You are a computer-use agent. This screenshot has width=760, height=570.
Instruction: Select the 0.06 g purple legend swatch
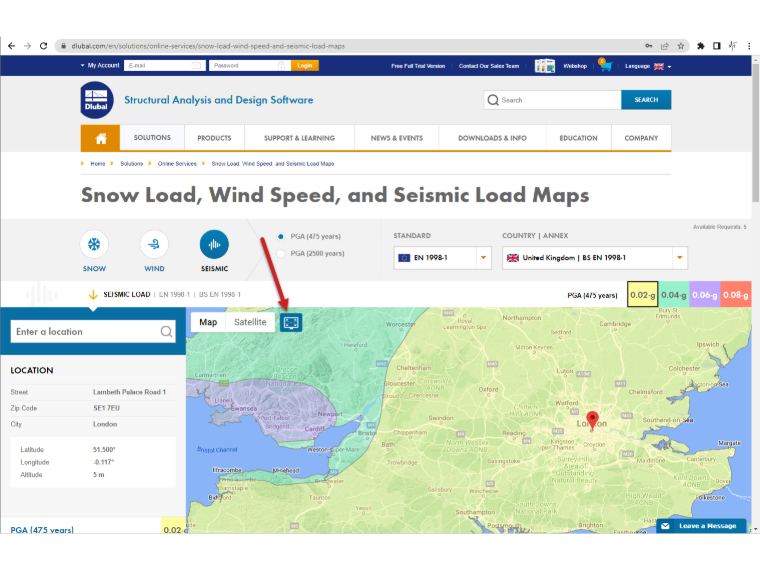click(705, 295)
